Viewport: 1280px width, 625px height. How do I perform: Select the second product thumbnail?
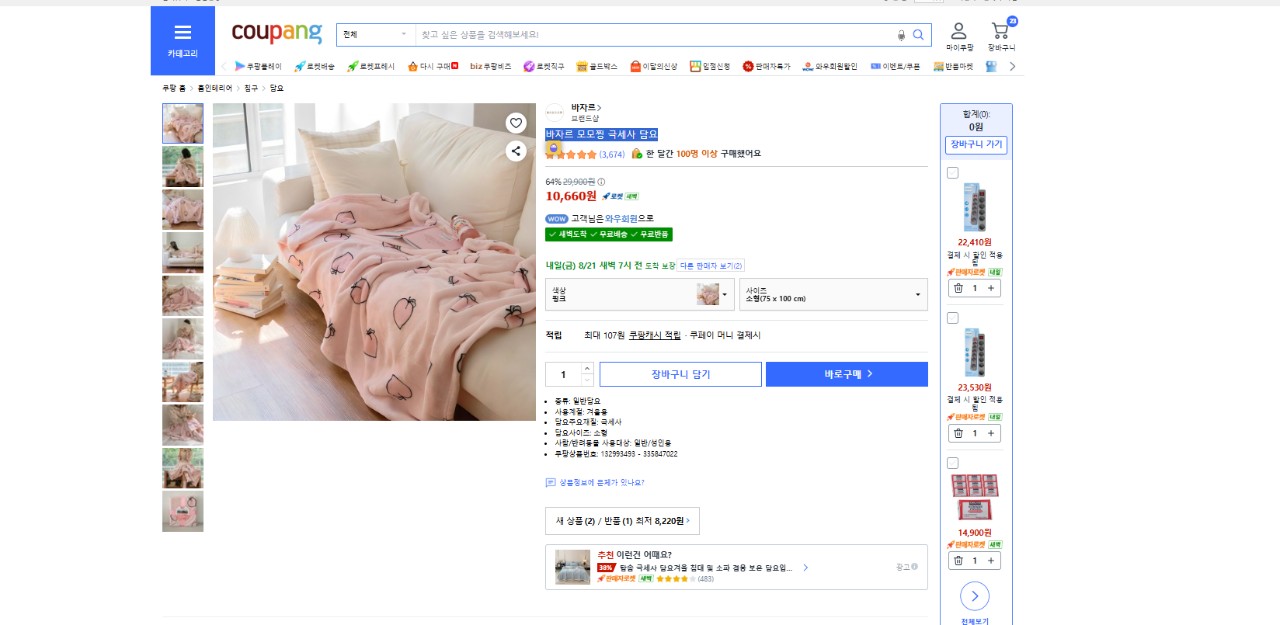click(x=183, y=167)
